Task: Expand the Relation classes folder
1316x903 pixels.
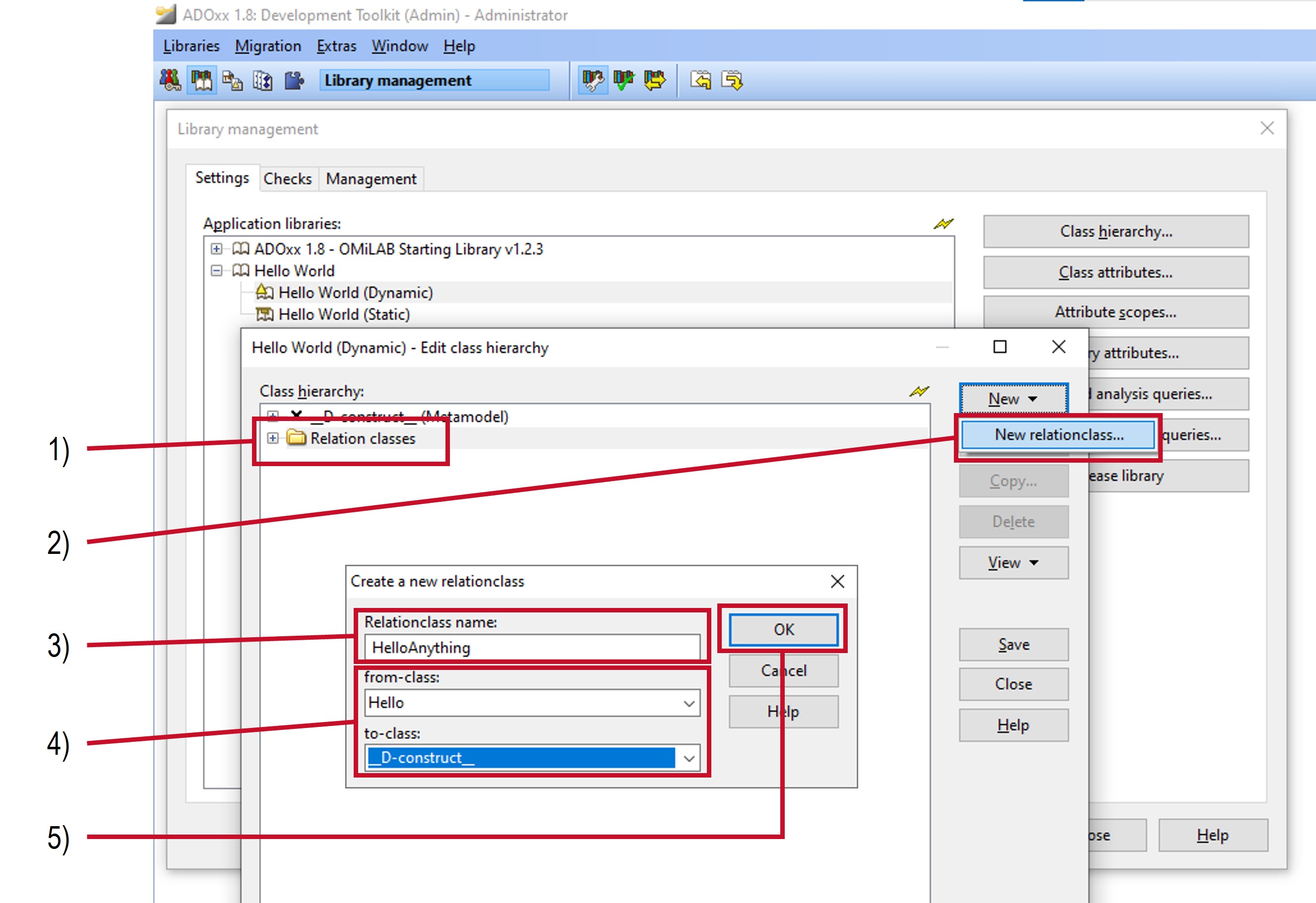Action: point(273,438)
